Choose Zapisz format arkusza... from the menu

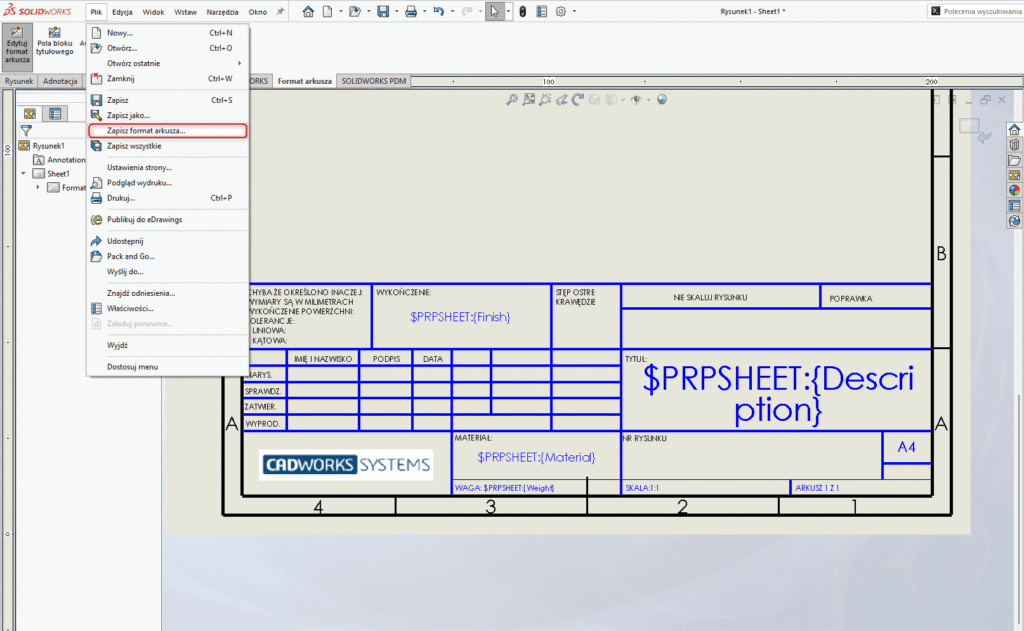pos(168,131)
